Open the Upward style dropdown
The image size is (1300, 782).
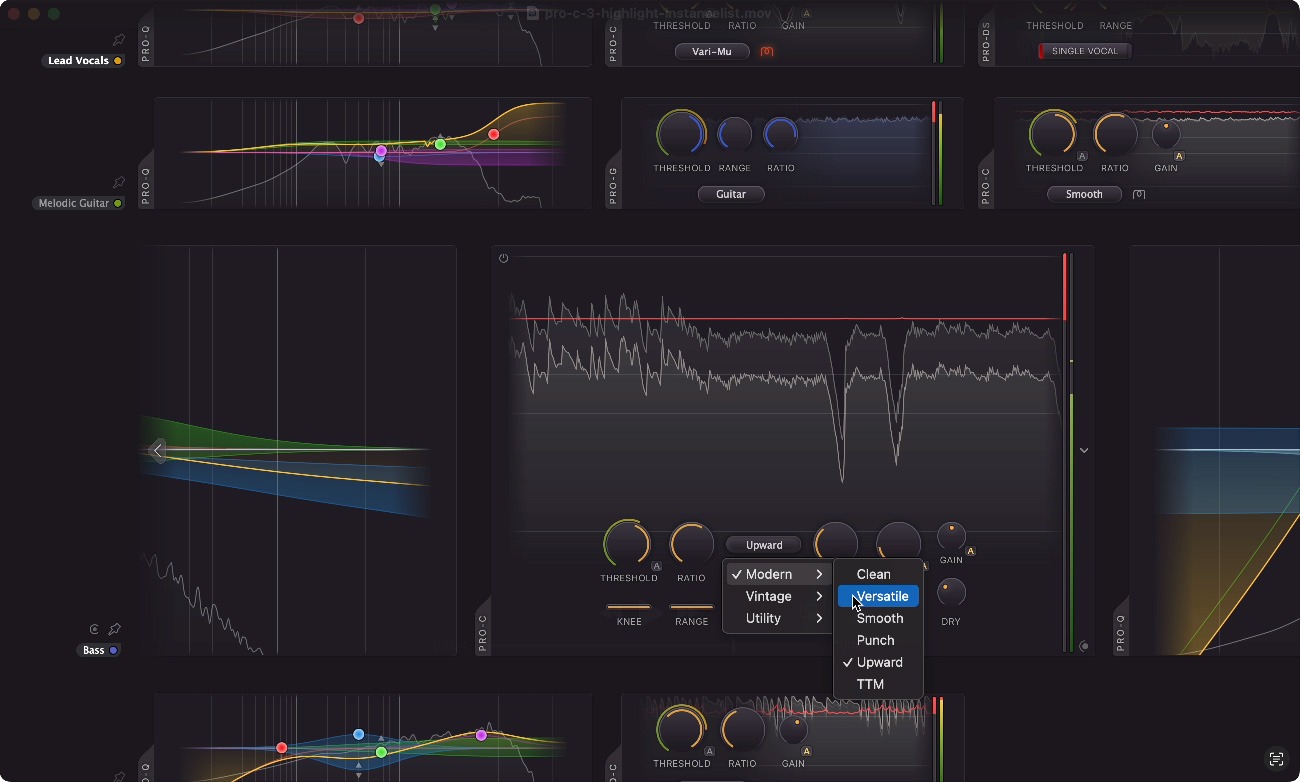tap(764, 545)
